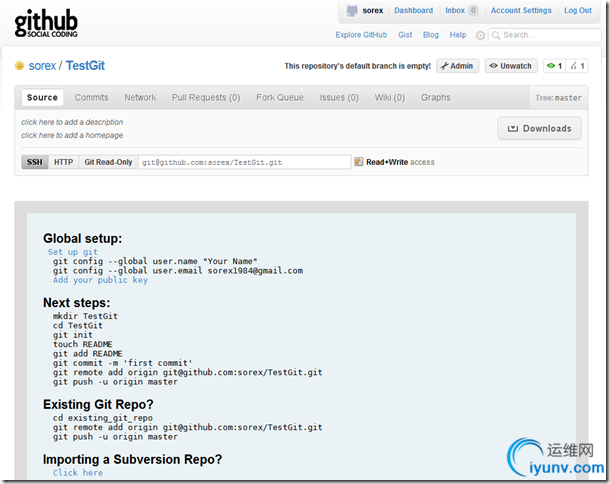This screenshot has height=484, width=610.
Task: Click the Log Out link
Action: click(578, 11)
